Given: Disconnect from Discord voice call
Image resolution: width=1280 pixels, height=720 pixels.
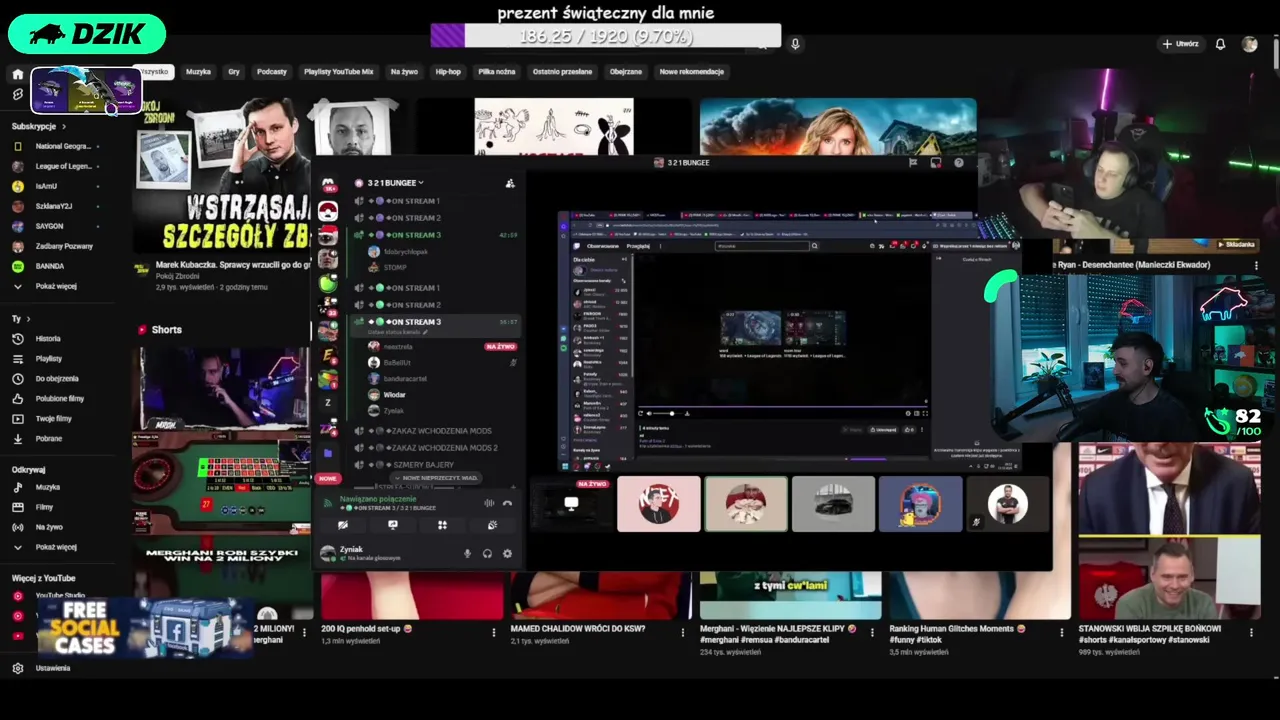Looking at the screenshot, I should [507, 503].
